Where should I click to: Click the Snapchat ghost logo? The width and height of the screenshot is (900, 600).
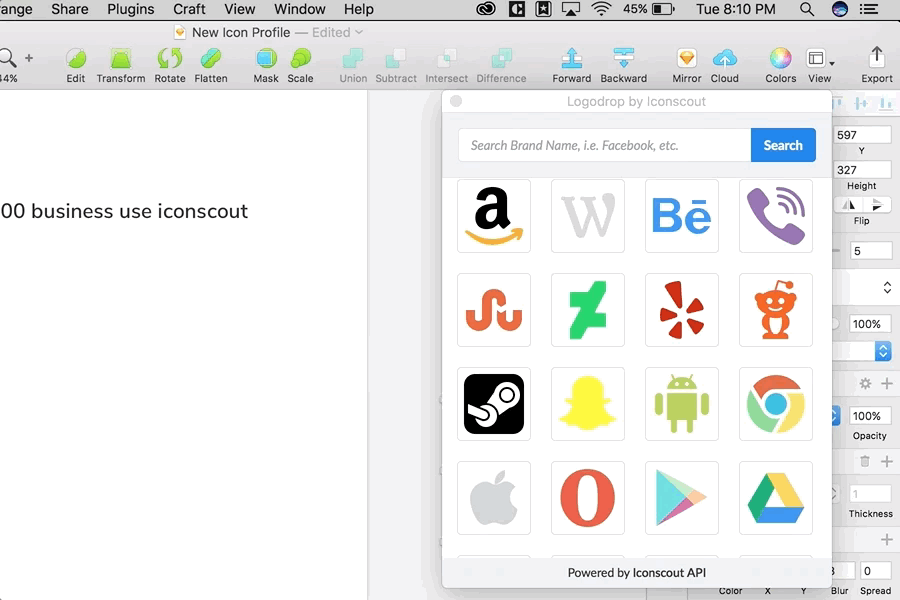click(x=587, y=404)
